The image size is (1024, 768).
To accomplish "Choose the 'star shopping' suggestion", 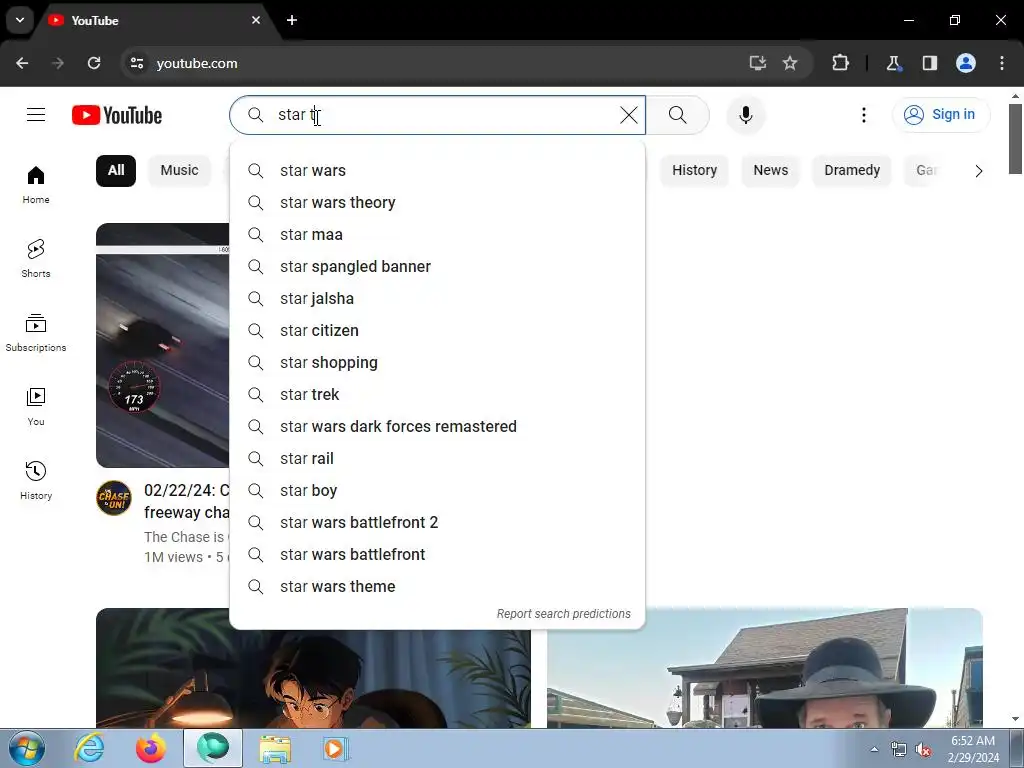I will coord(437,362).
